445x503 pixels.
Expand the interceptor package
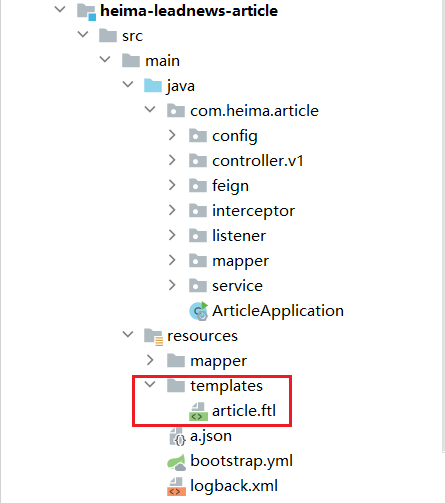[172, 210]
